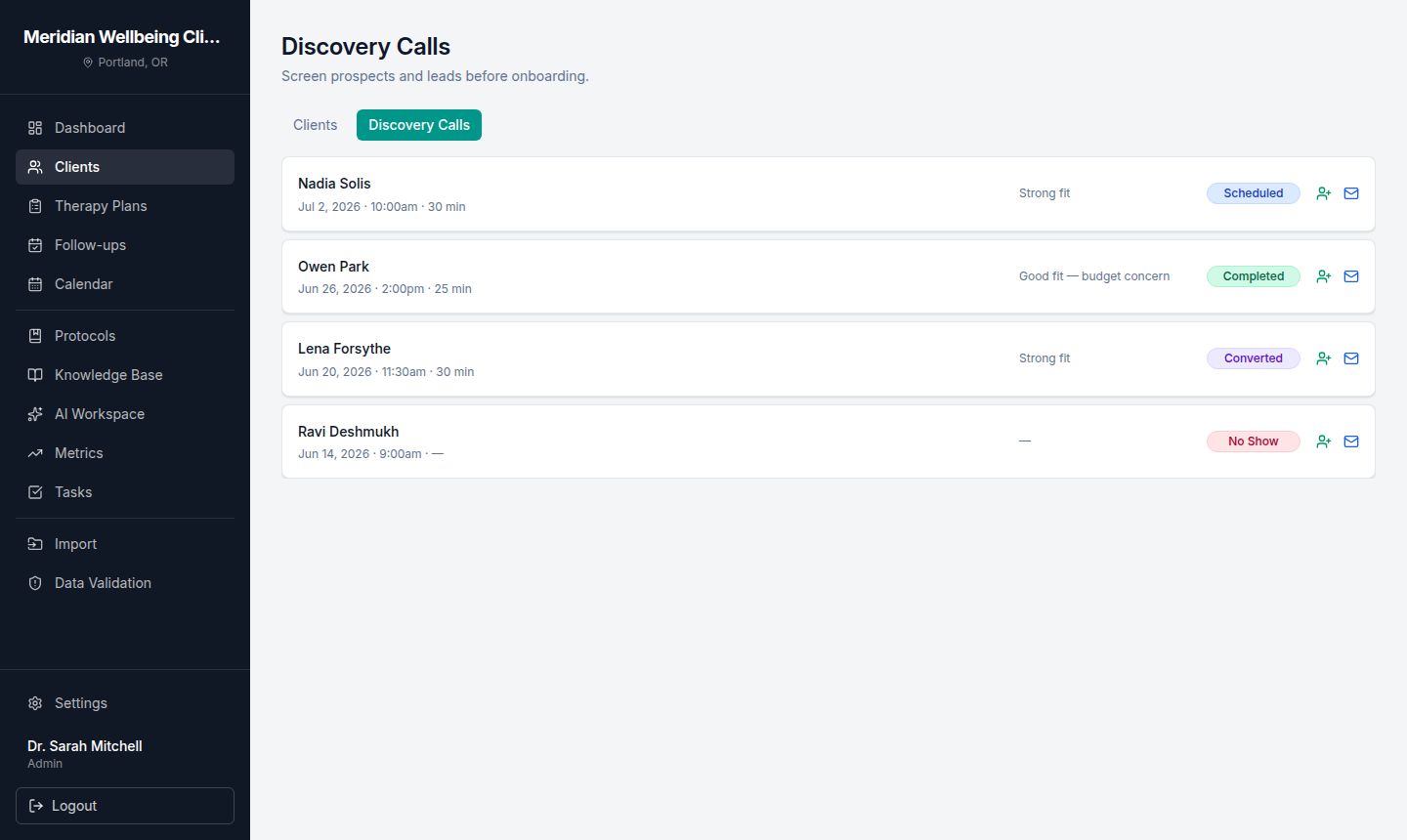Viewport: 1407px width, 840px height.
Task: Click the Knowledge Base open-book icon
Action: pos(35,375)
